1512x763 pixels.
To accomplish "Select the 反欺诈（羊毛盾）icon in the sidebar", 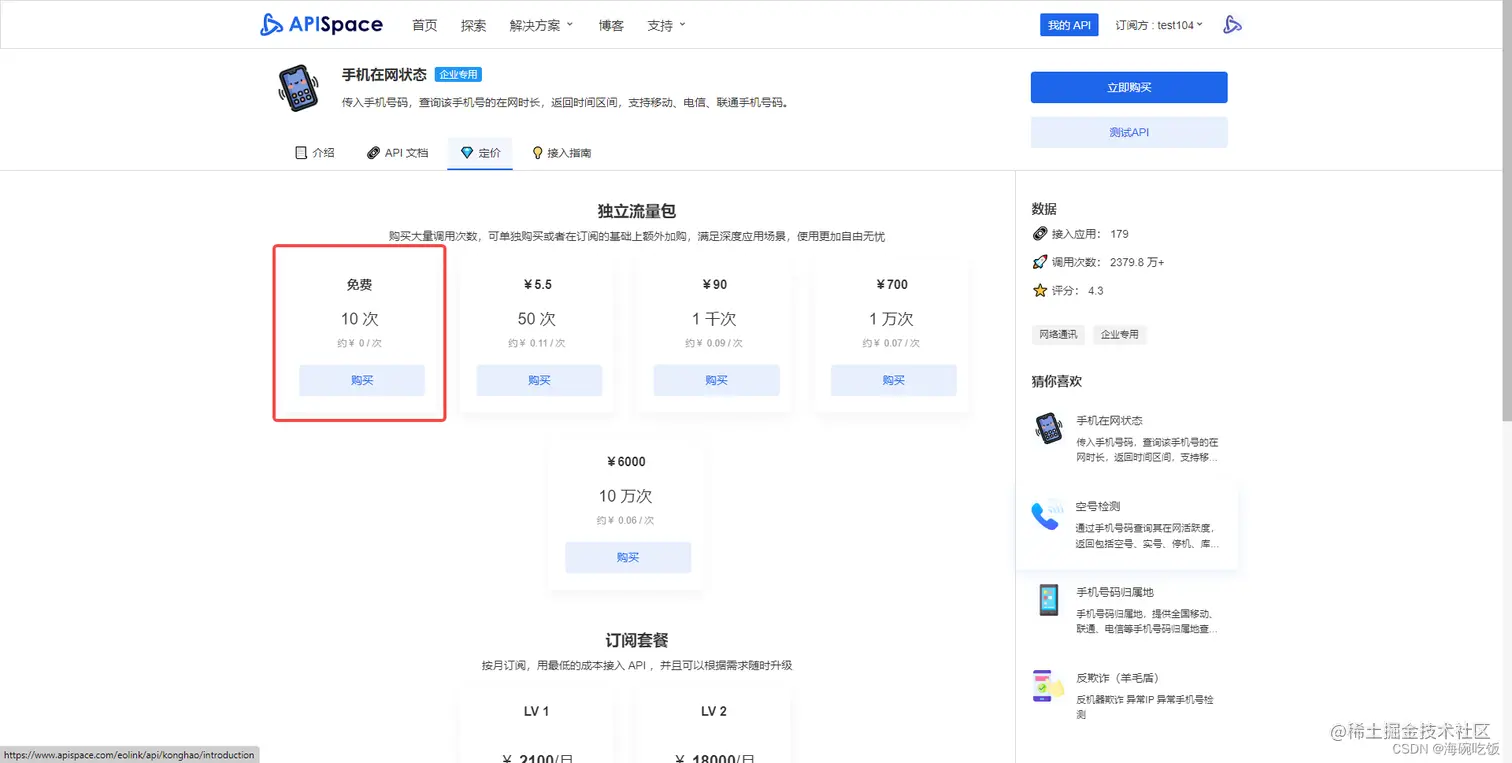I will (1047, 686).
